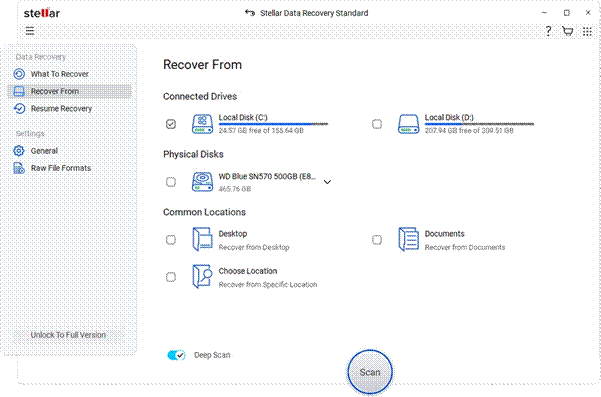Maximize the Stellar Data Recovery window
Screen dimensions: 601x397
[567, 13]
